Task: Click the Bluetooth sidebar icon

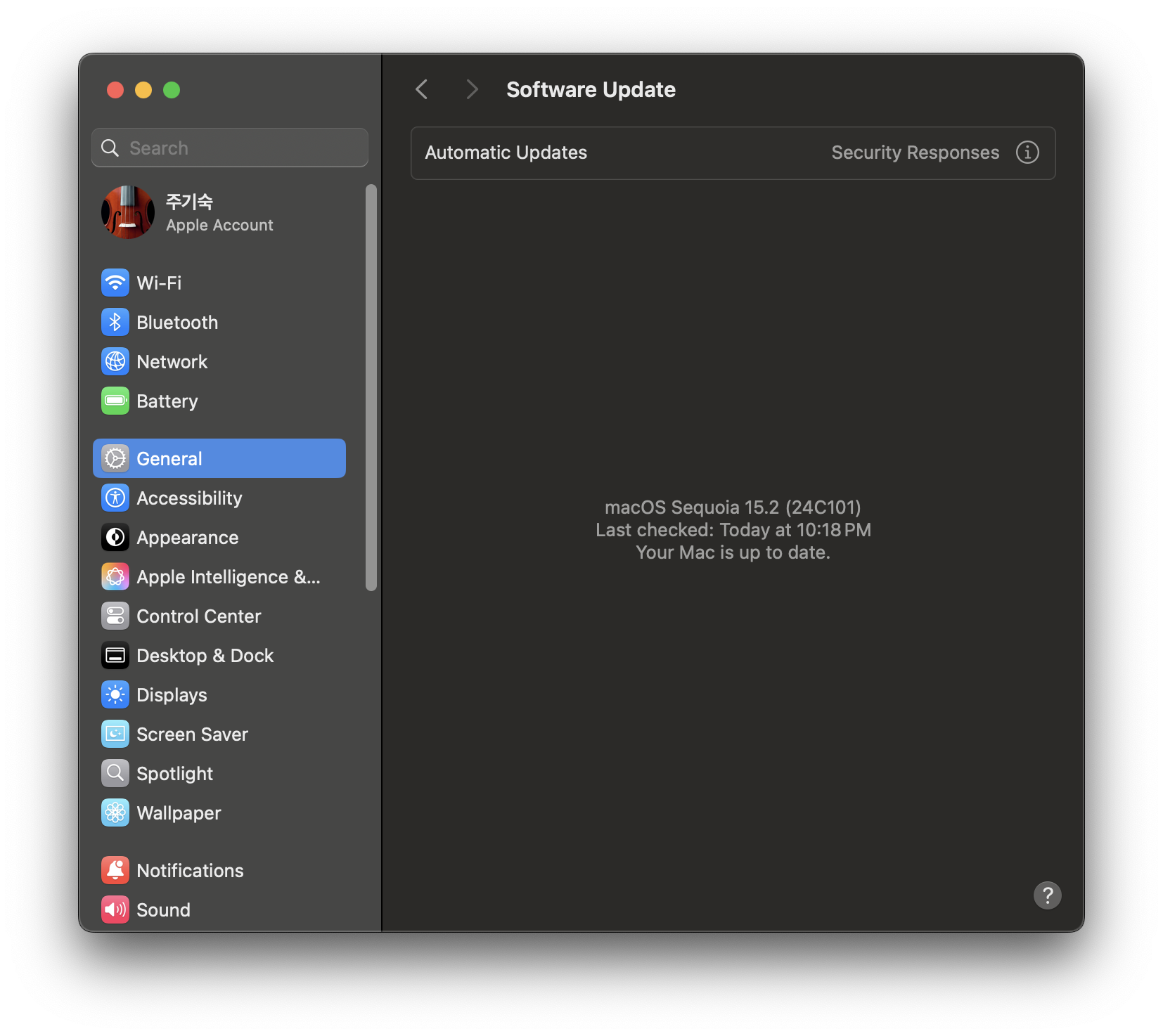Action: click(115, 322)
